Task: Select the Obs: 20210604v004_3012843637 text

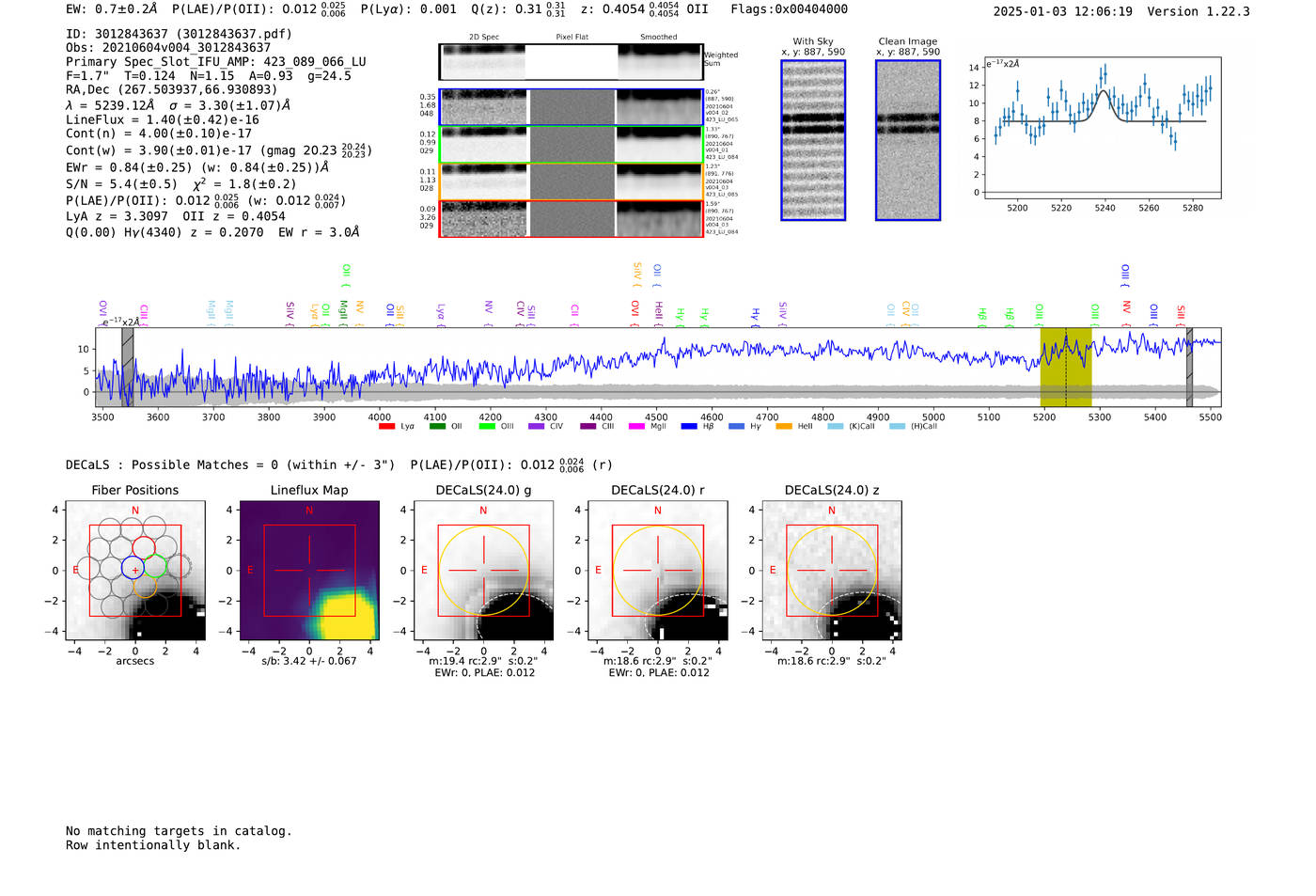Action: (168, 48)
